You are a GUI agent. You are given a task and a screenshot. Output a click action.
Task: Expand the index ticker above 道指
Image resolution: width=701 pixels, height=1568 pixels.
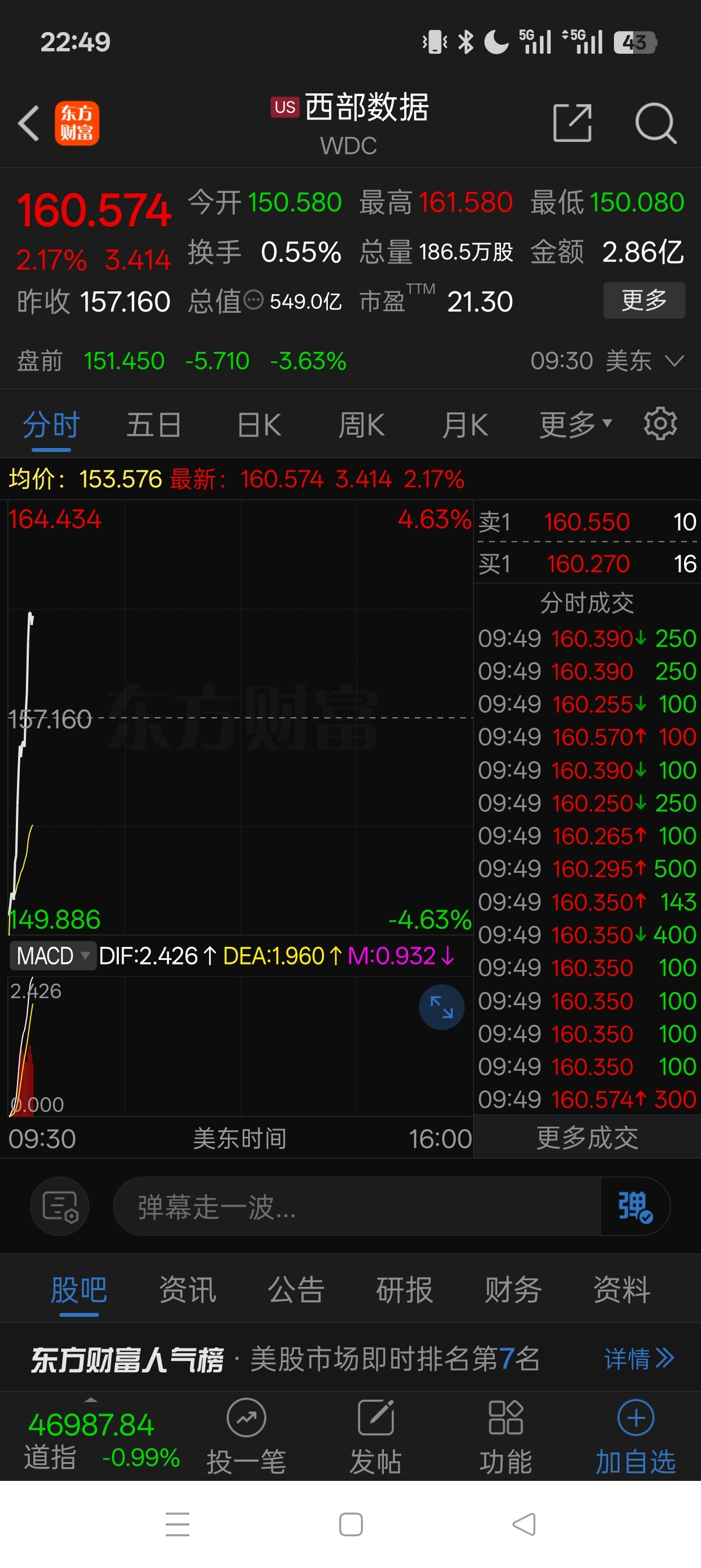[x=90, y=1399]
